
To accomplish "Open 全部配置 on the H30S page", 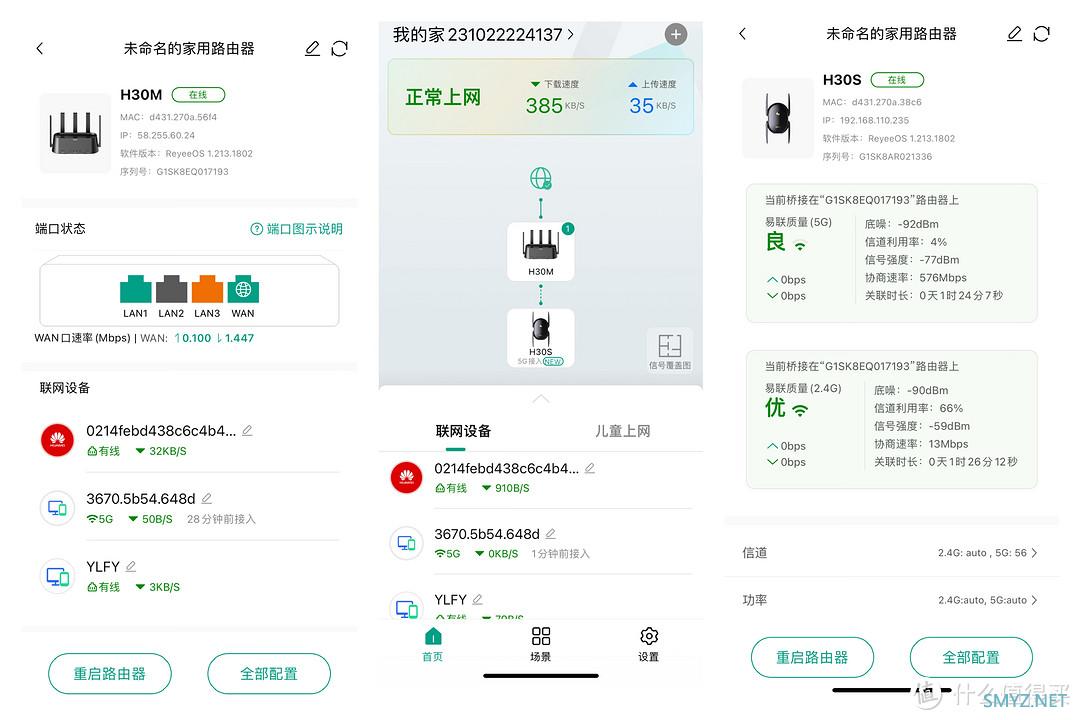I will pyautogui.click(x=971, y=657).
